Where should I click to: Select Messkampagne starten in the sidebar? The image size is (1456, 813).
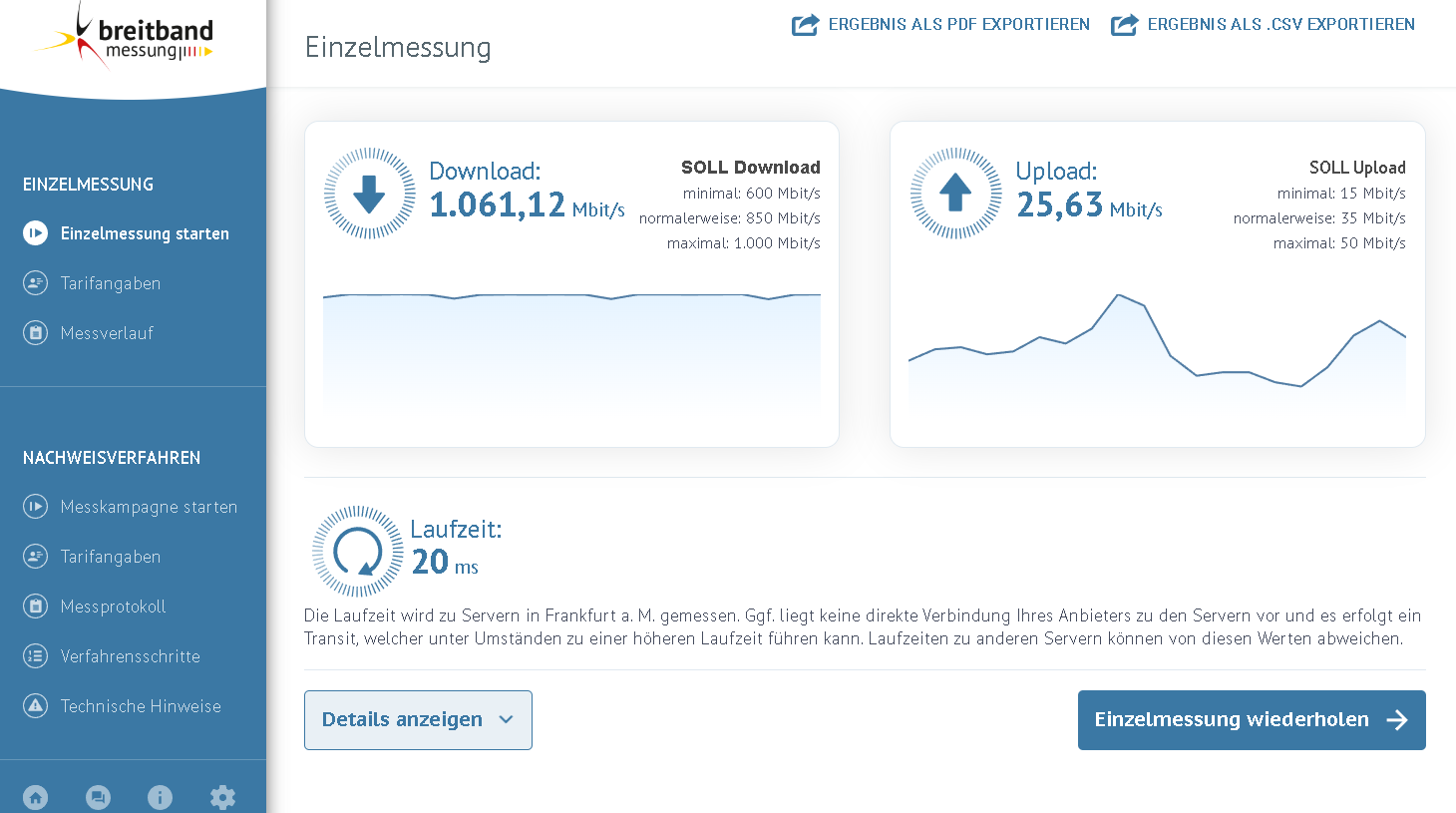pos(131,507)
